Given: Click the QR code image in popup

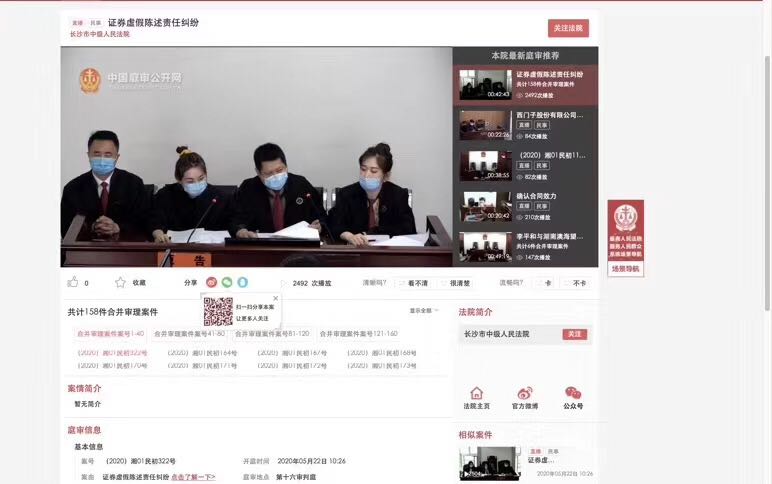Looking at the screenshot, I should (218, 312).
